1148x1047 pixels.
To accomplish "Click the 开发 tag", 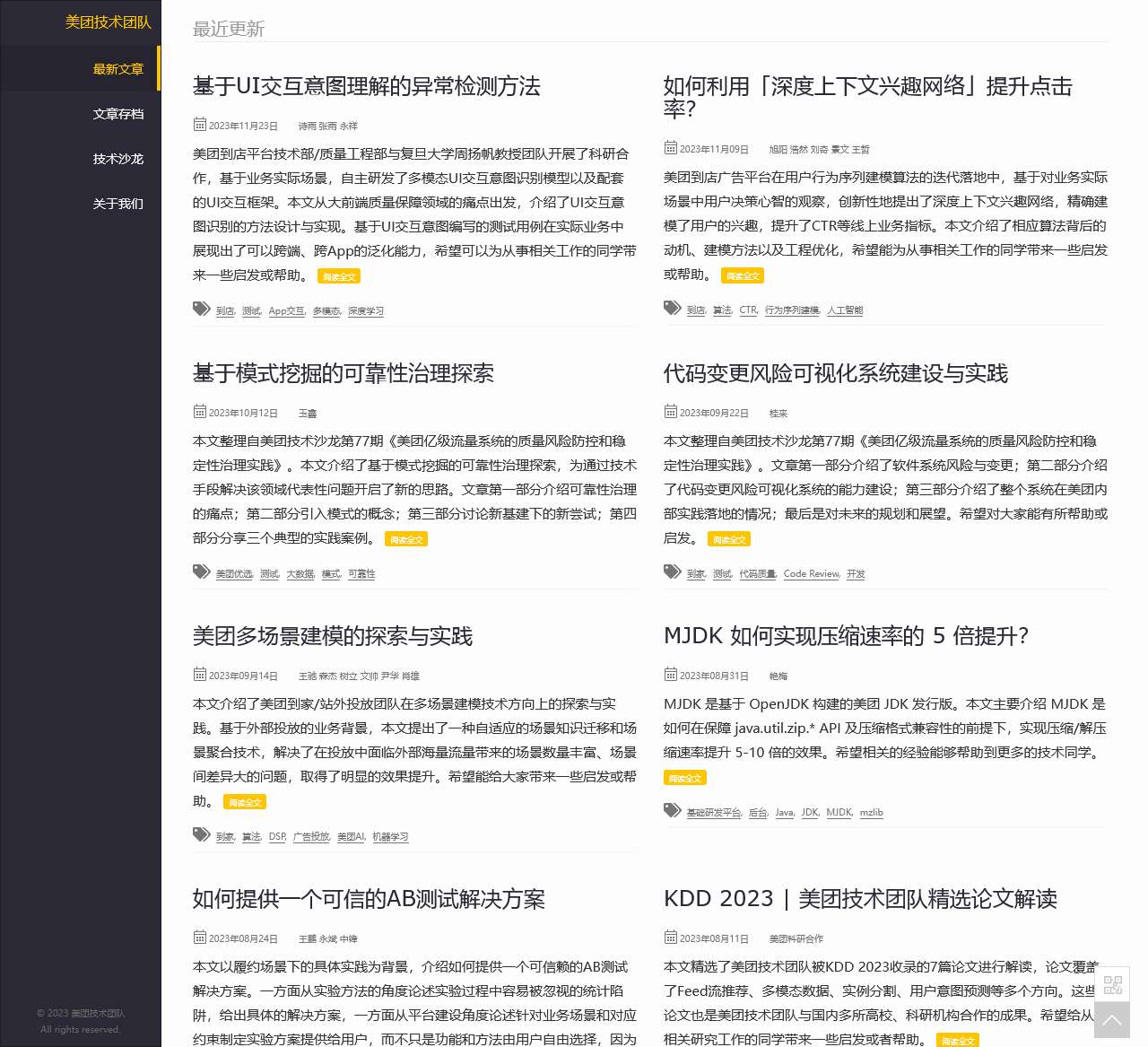I will click(856, 573).
